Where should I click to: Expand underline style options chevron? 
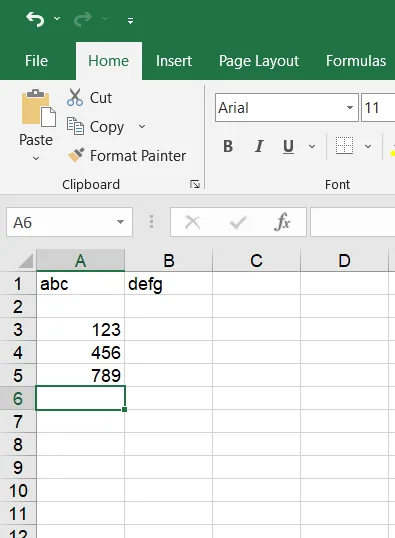[x=312, y=147]
